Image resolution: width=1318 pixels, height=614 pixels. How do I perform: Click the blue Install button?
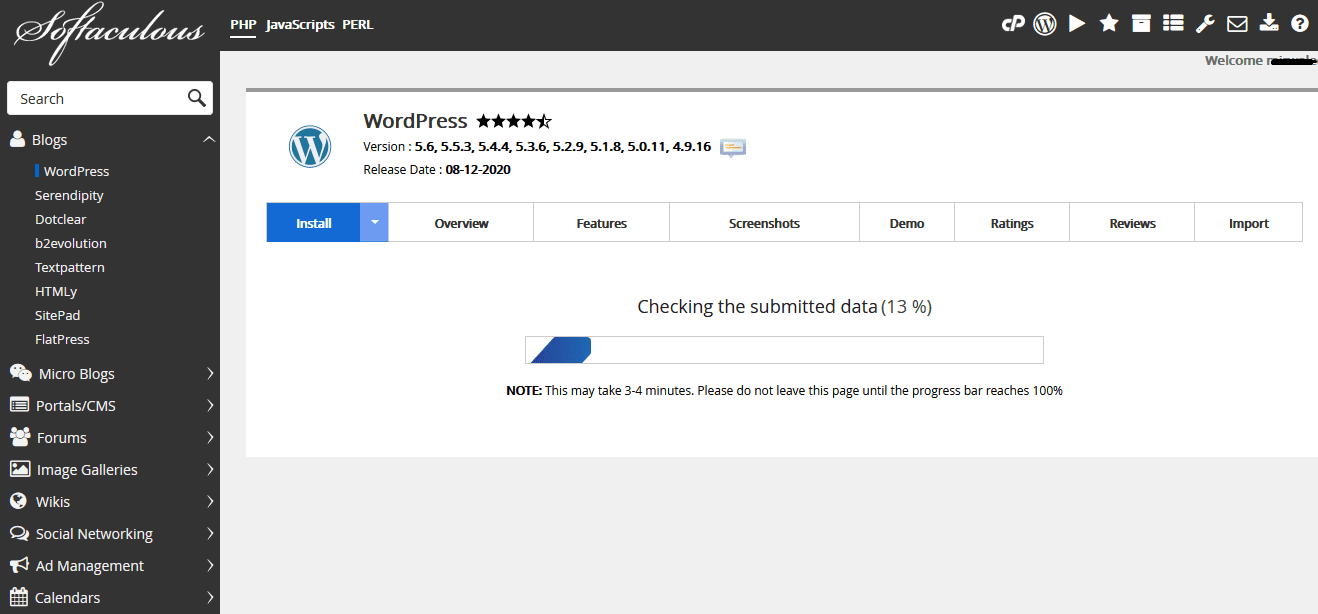coord(313,222)
